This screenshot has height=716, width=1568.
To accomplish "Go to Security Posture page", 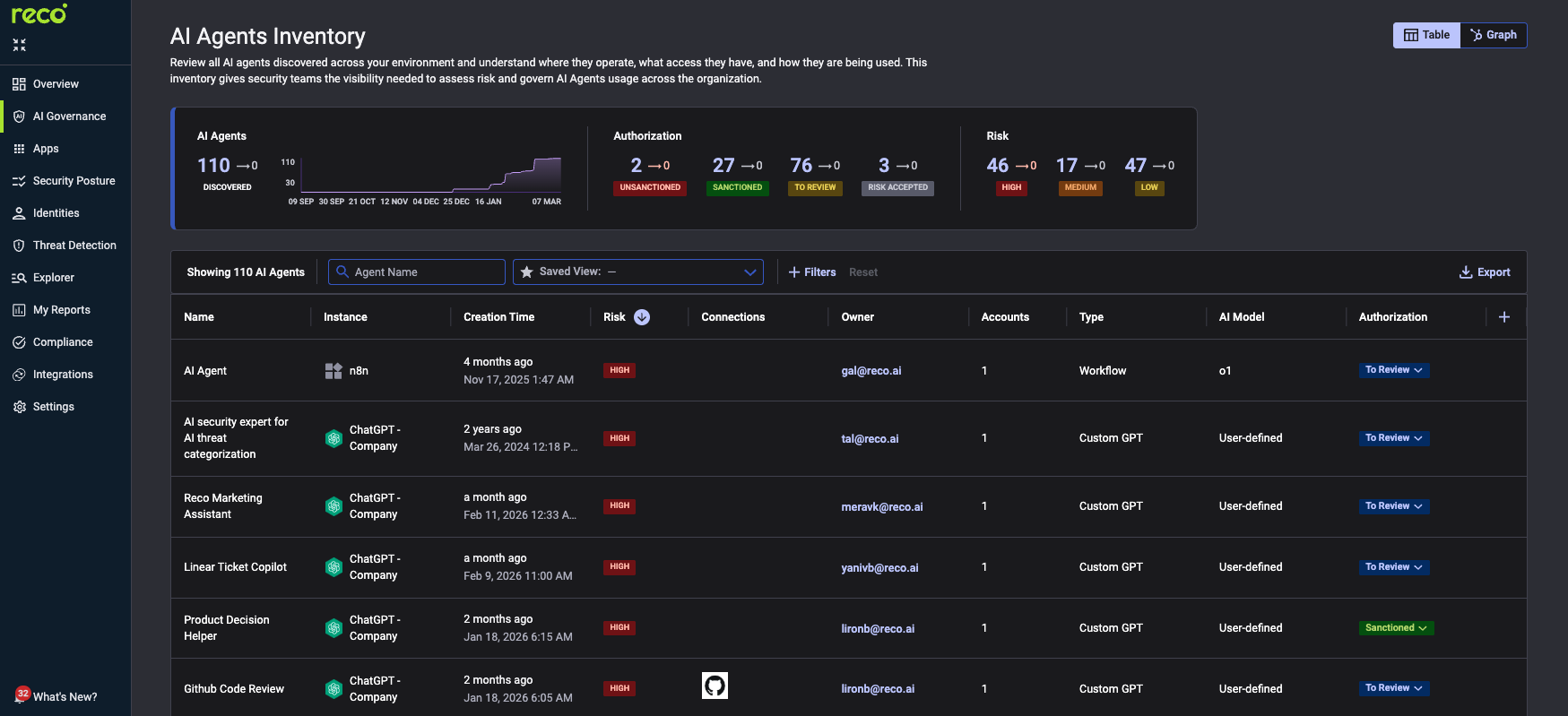I will point(74,181).
